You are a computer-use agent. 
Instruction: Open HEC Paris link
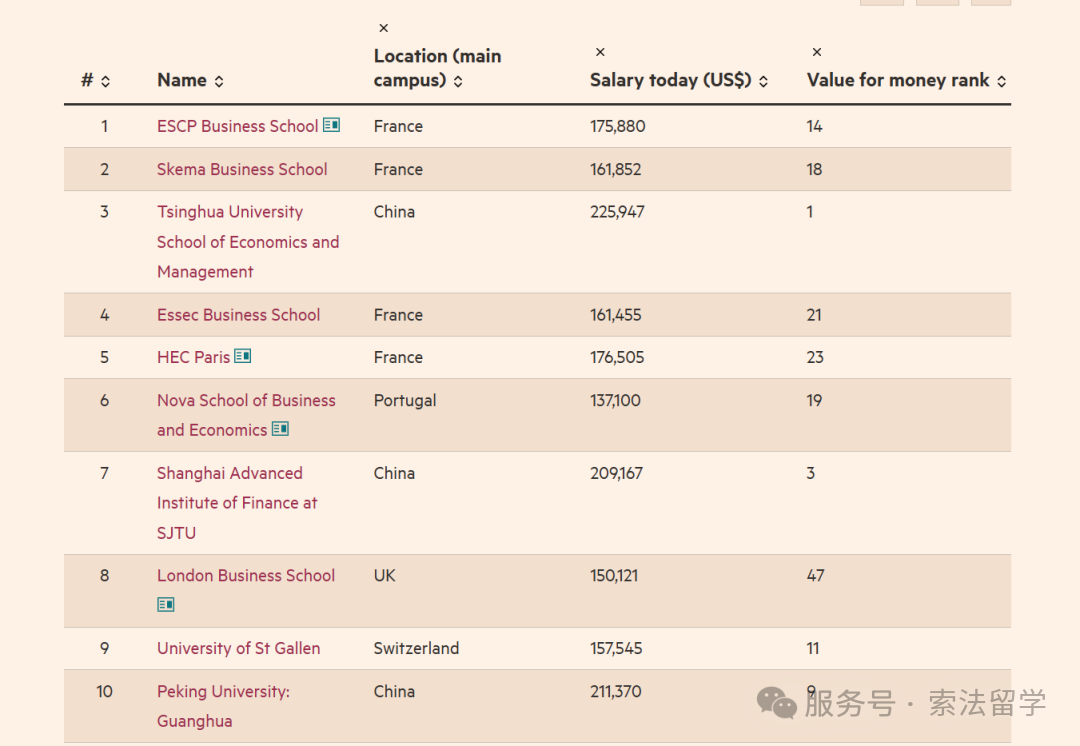point(194,358)
